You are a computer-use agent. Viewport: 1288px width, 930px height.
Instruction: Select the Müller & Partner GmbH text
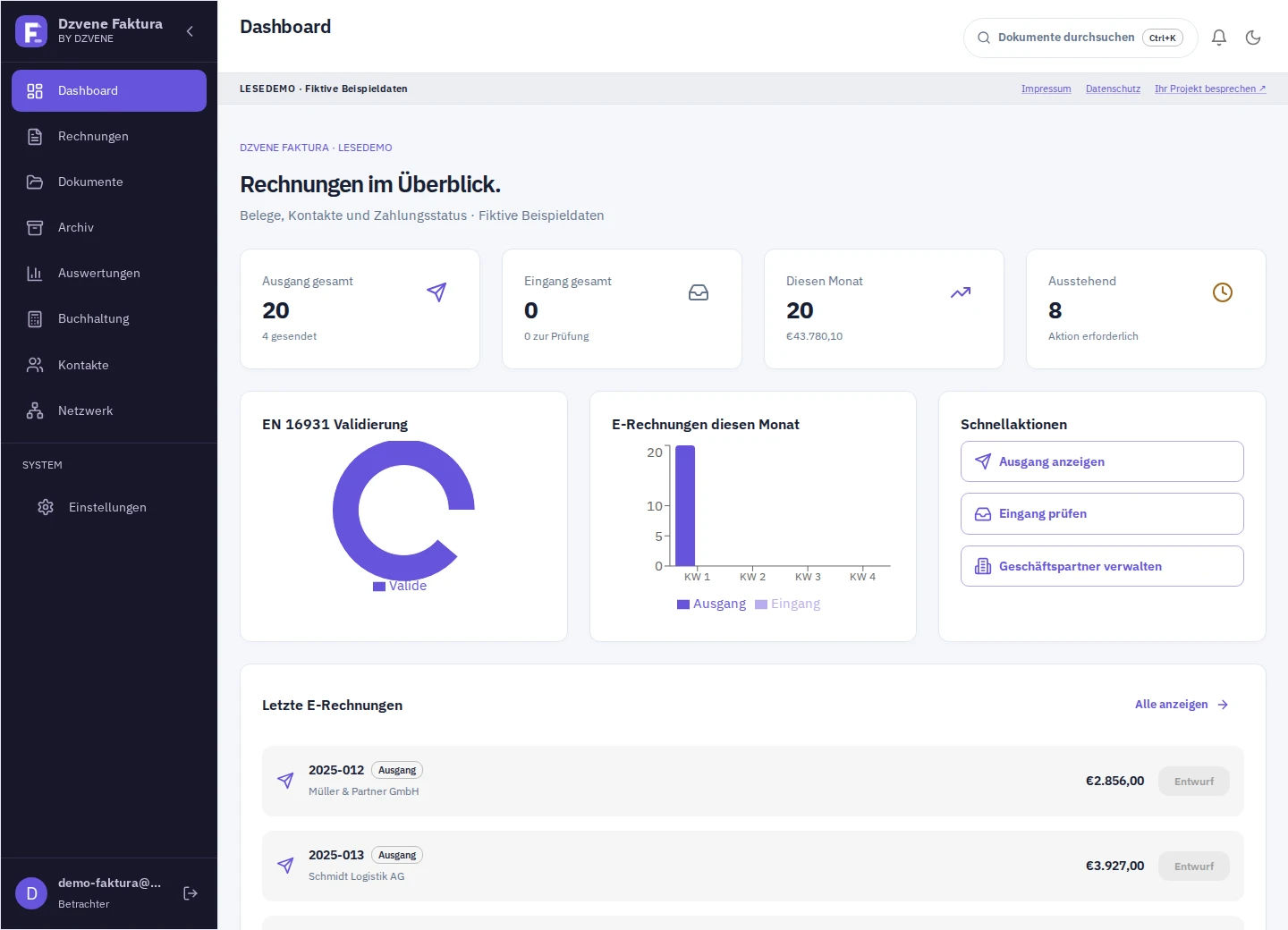point(363,791)
